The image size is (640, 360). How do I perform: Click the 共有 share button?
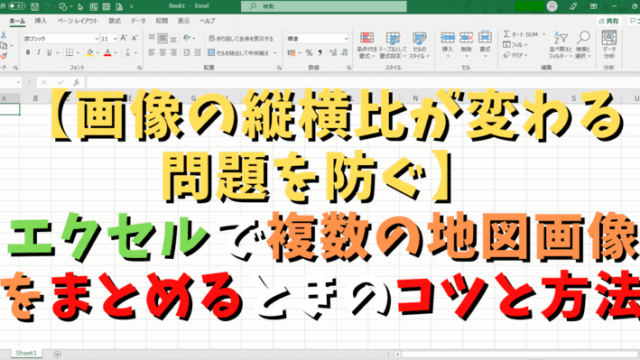[609, 21]
